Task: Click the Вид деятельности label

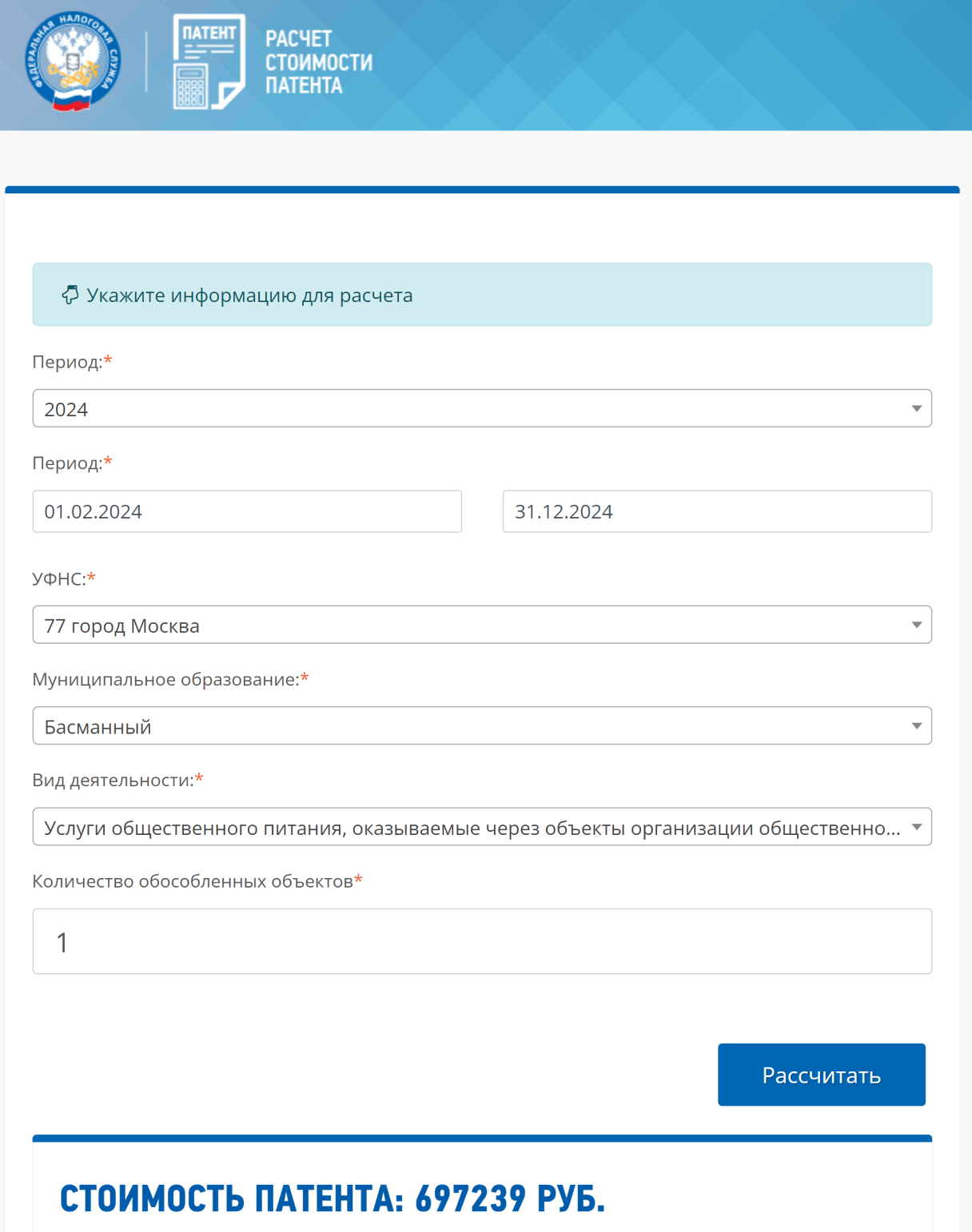Action: pyautogui.click(x=113, y=780)
